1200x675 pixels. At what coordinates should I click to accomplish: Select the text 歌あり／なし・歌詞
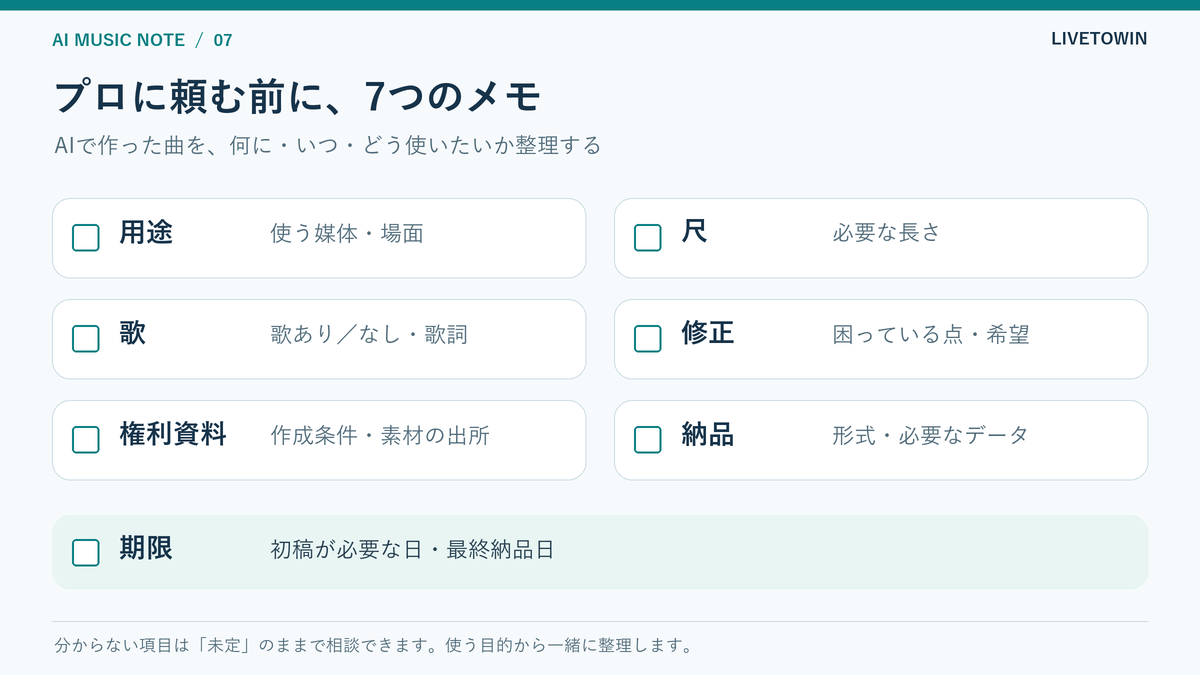pyautogui.click(x=369, y=335)
